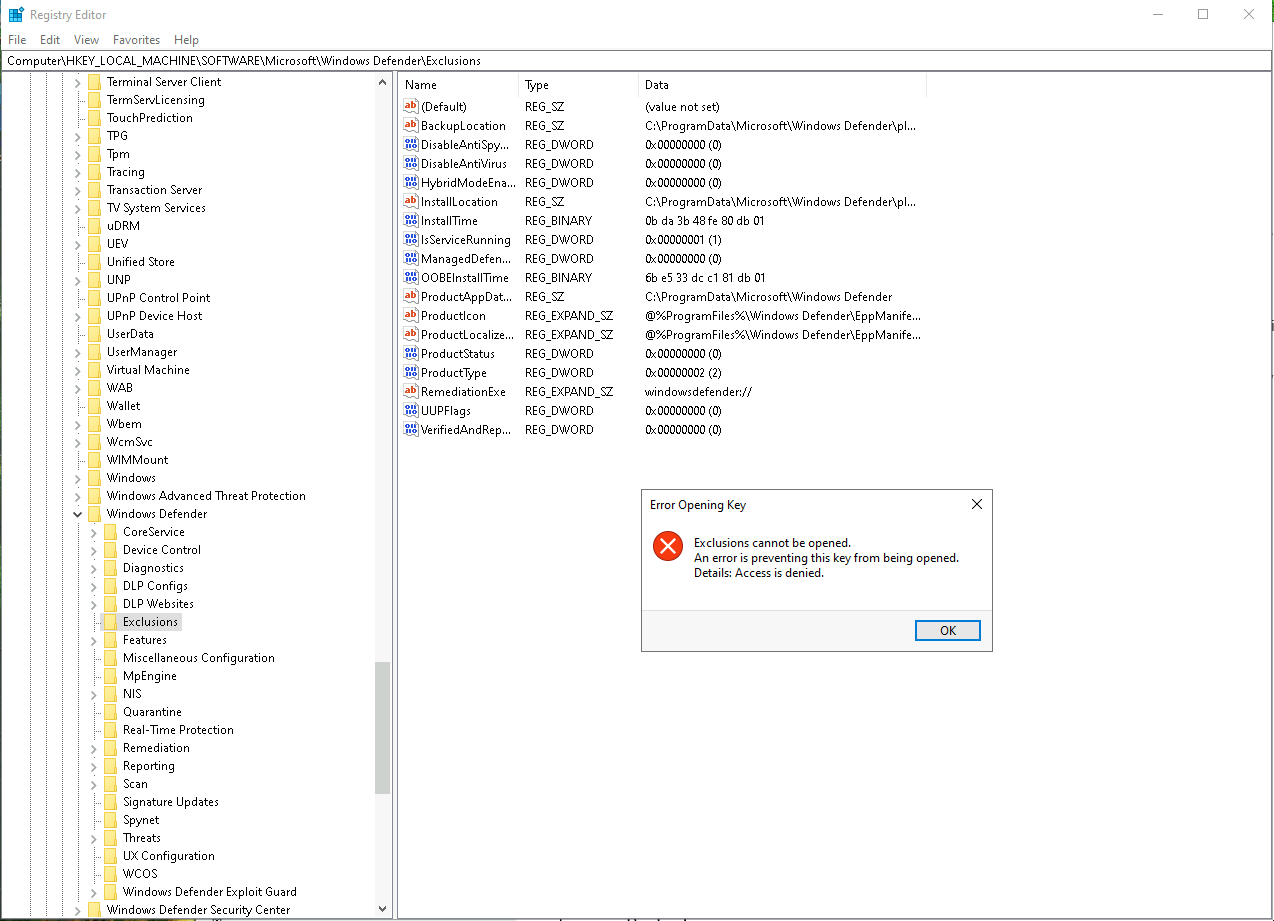
Task: Expand the Windows Advanced Threat Protection node
Action: 78,496
